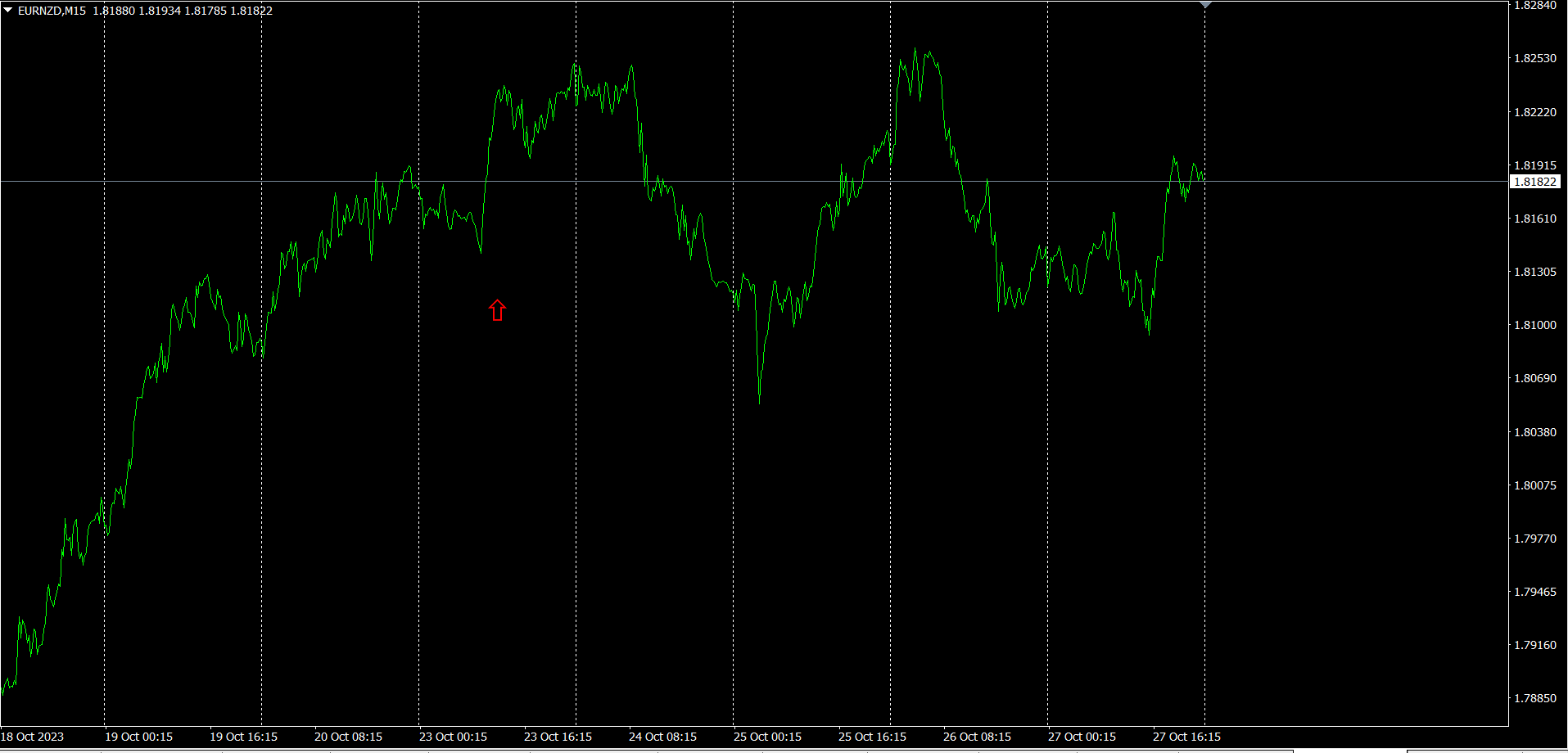Click the 1.82220 price scale label
This screenshot has height=753, width=1568.
[x=1535, y=112]
